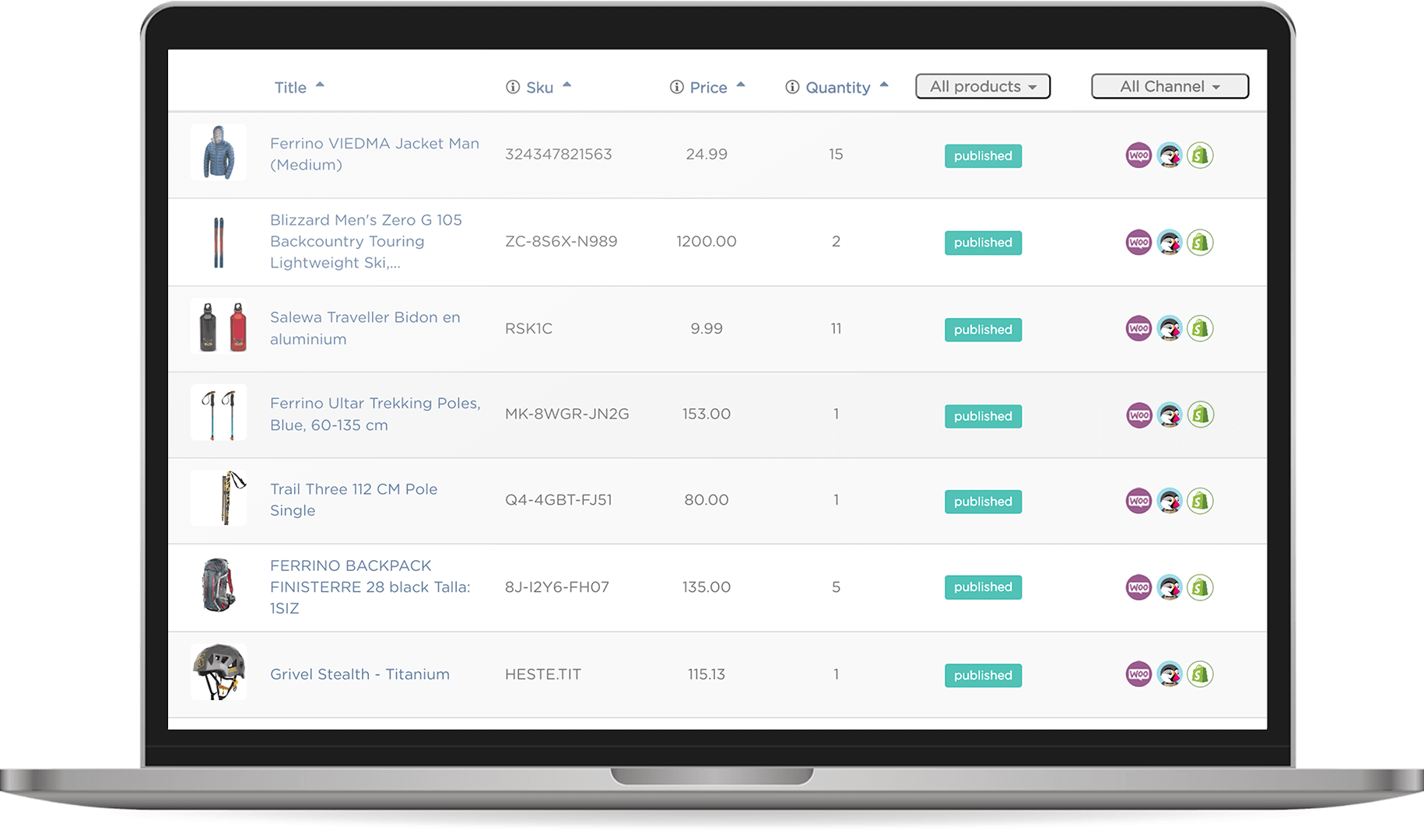1424x840 pixels.
Task: Open the All Channel dropdown
Action: coord(1170,86)
